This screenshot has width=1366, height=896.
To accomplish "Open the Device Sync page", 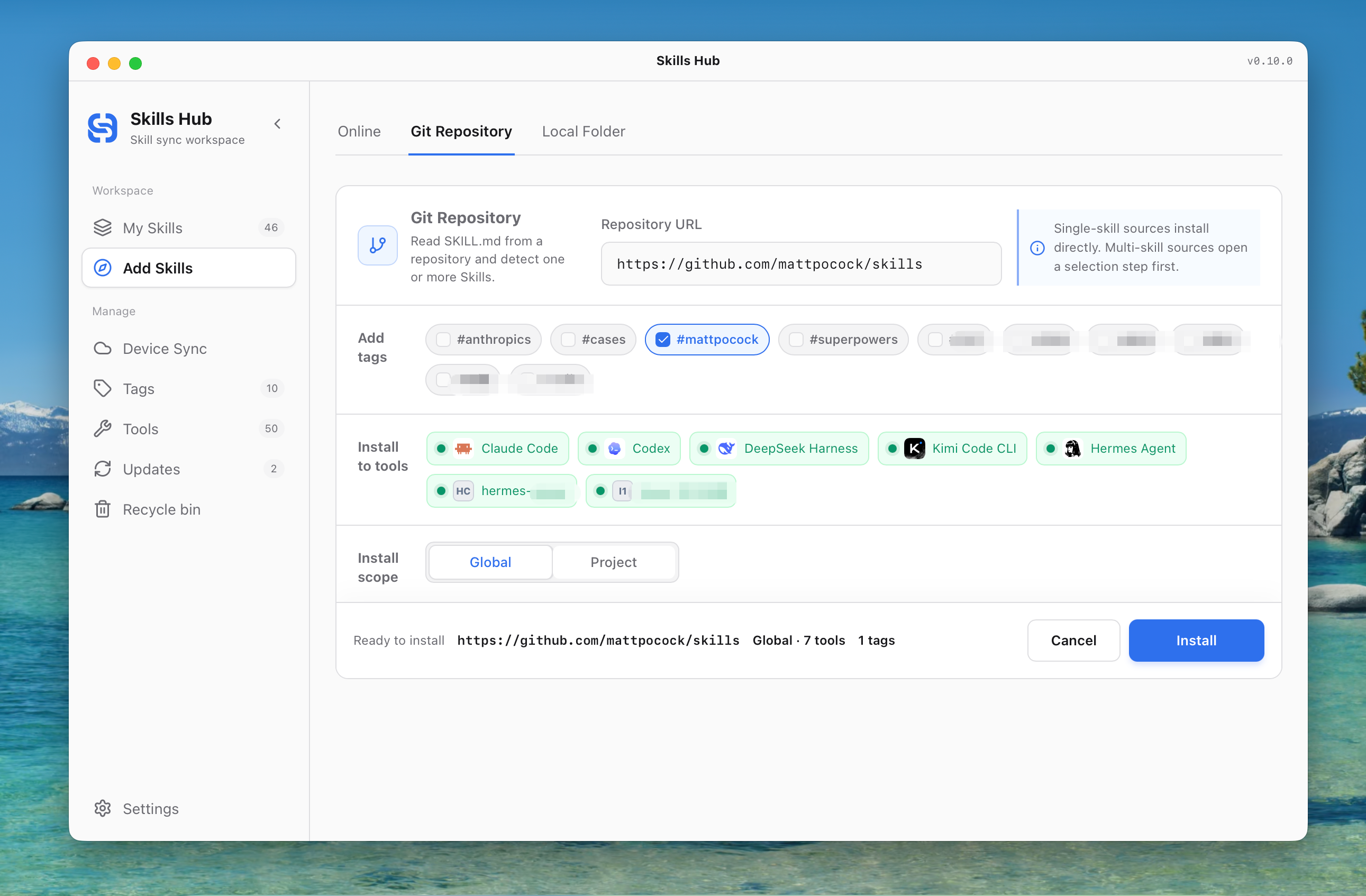I will tap(189, 349).
